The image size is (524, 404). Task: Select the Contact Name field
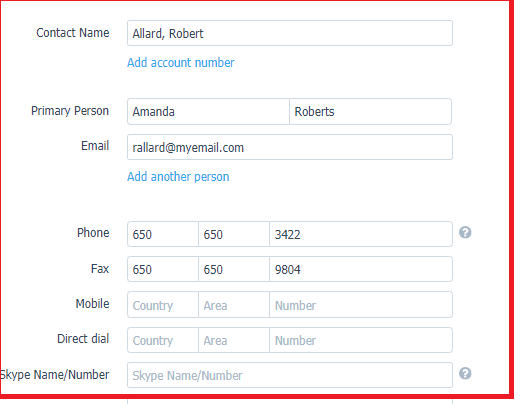[290, 33]
